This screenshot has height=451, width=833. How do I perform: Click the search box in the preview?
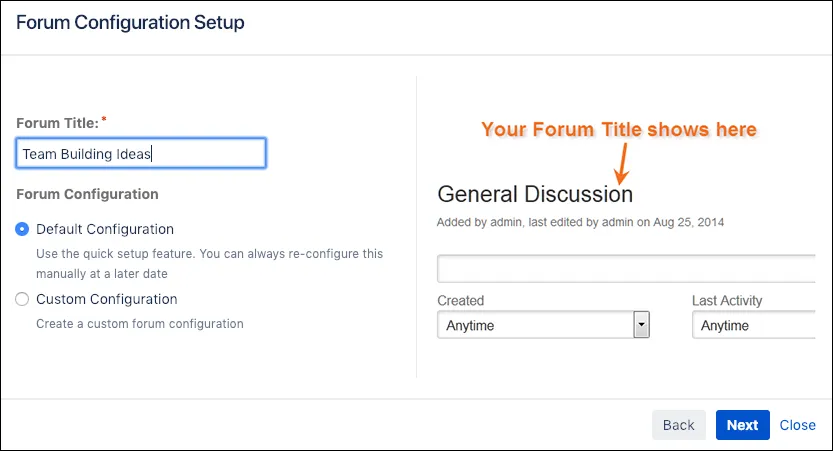coord(626,269)
